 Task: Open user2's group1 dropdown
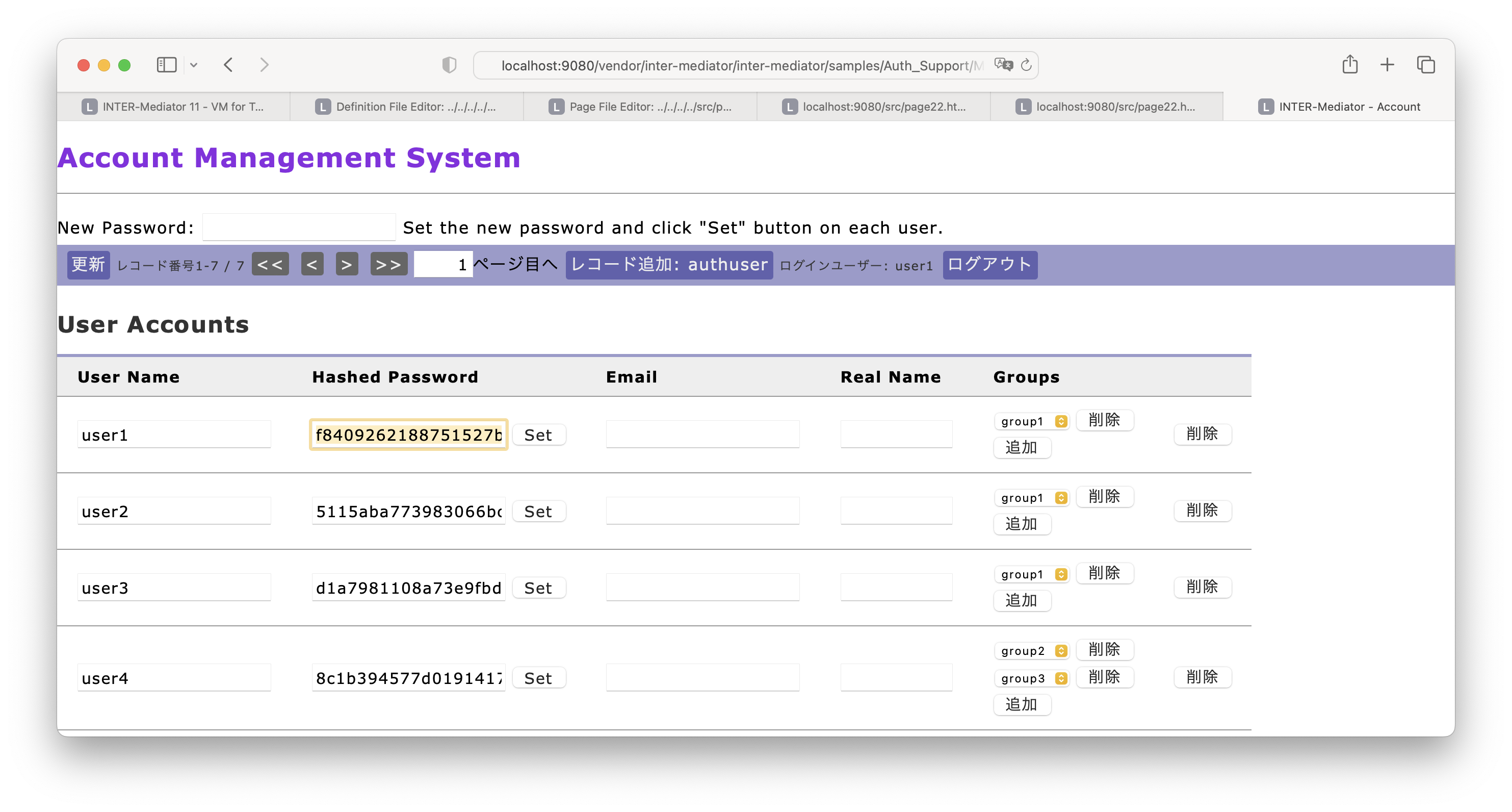point(1032,498)
